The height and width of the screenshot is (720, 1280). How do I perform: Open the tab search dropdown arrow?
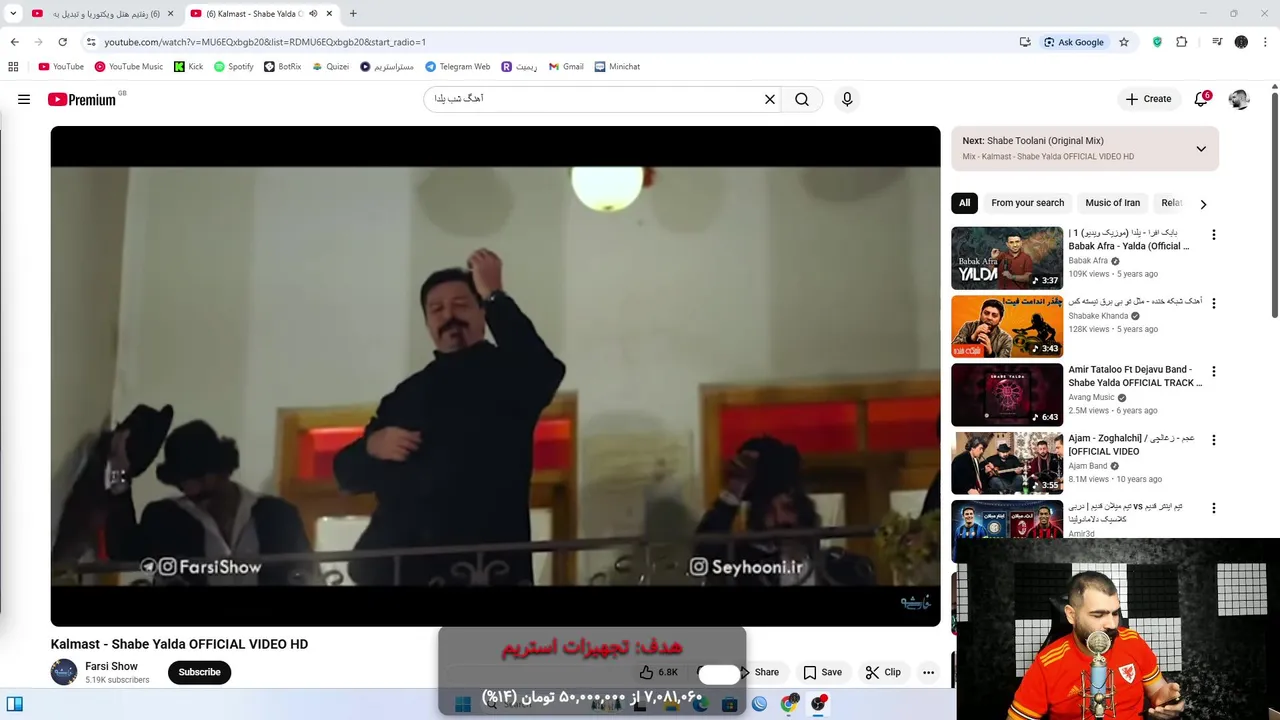pos(13,14)
